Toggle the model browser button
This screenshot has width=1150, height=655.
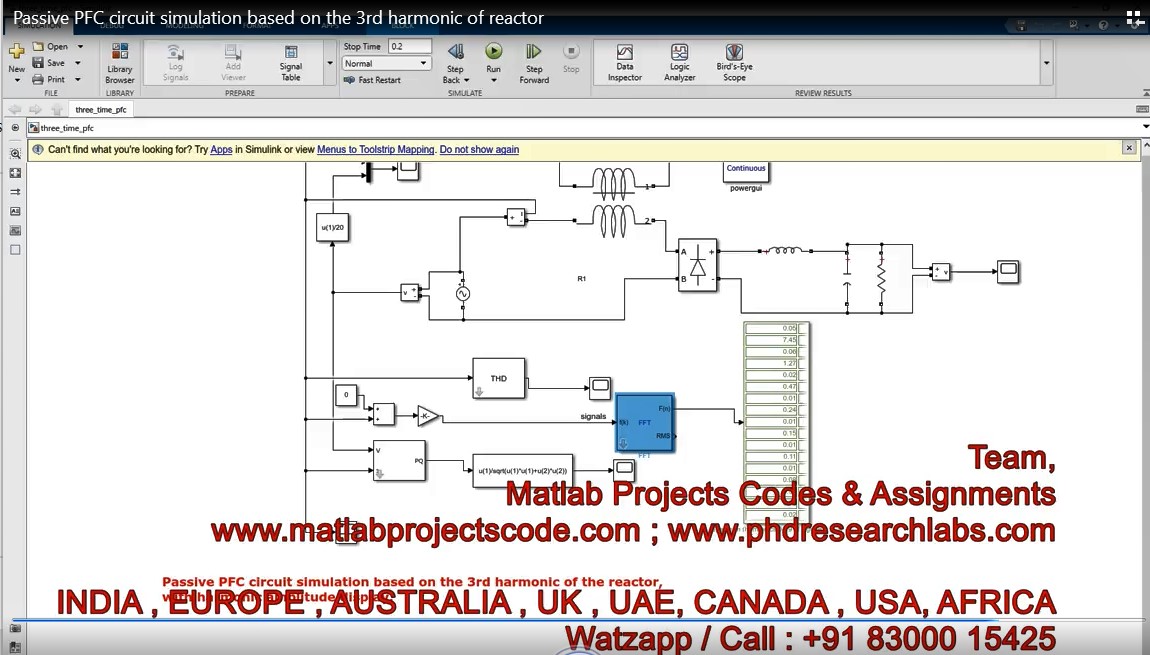15,128
